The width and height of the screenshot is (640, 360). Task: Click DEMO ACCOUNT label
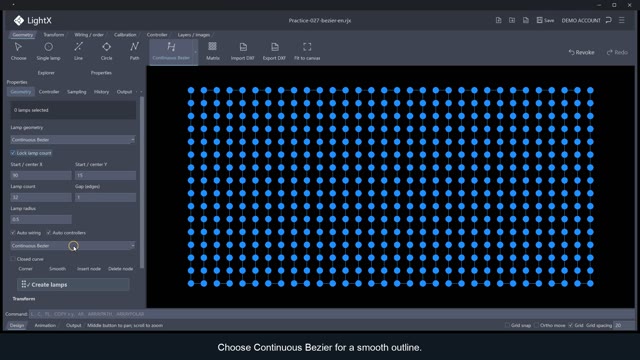(x=581, y=20)
